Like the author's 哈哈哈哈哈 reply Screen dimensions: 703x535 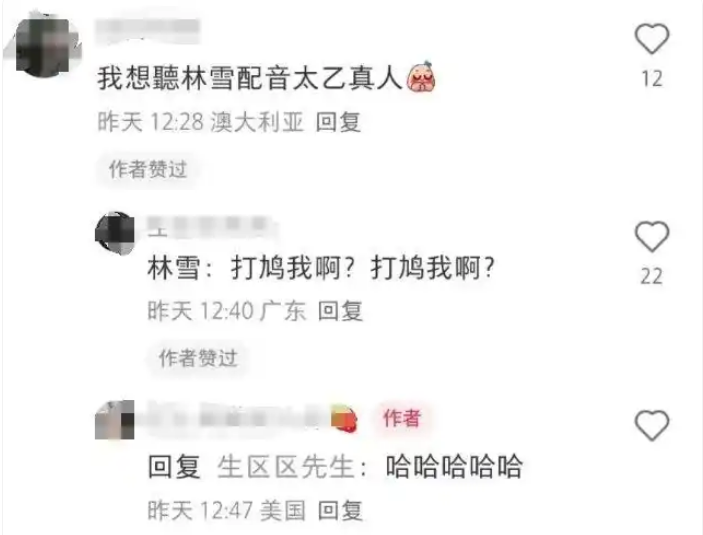click(x=651, y=425)
